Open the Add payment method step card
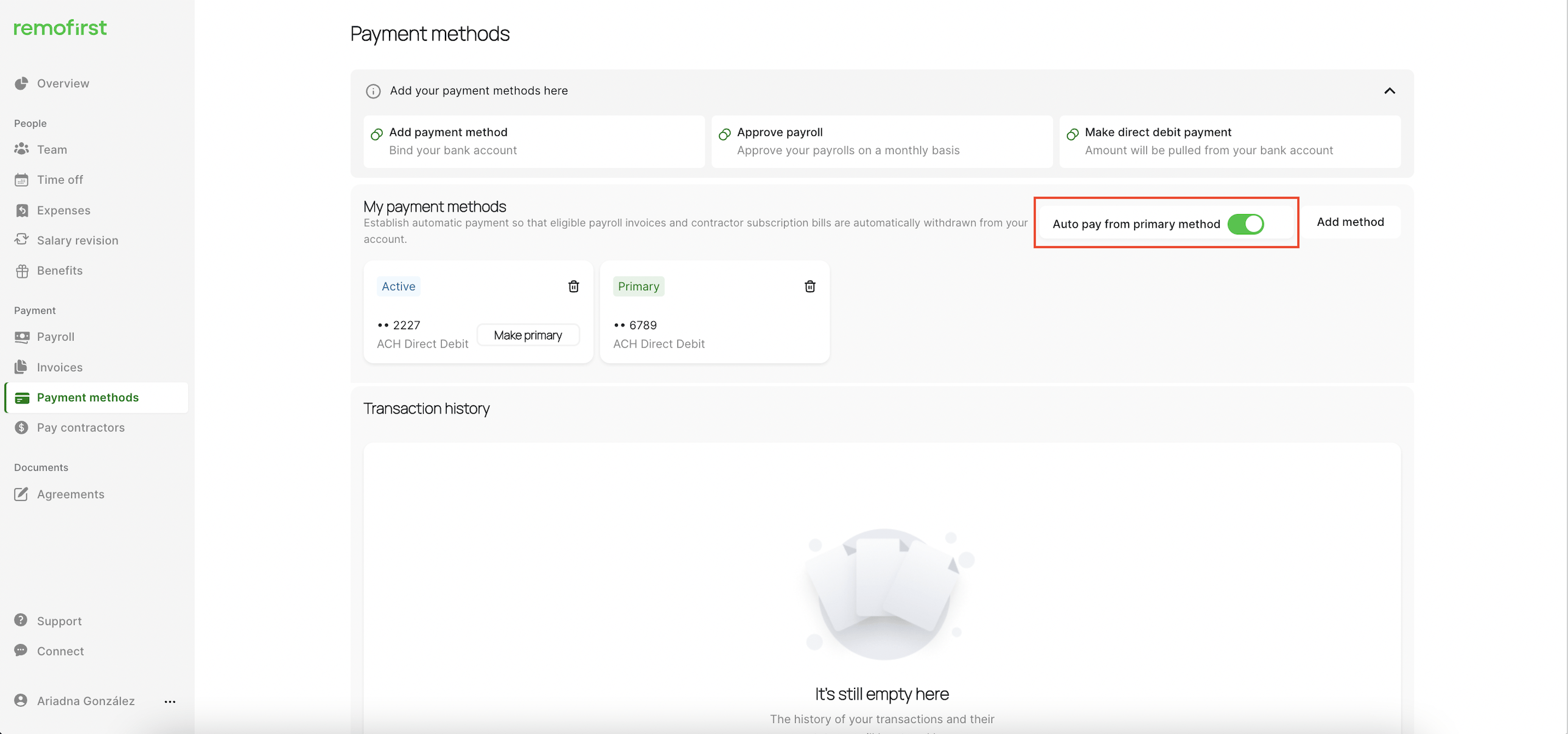Screen dimensions: 1568x734 point(534,141)
